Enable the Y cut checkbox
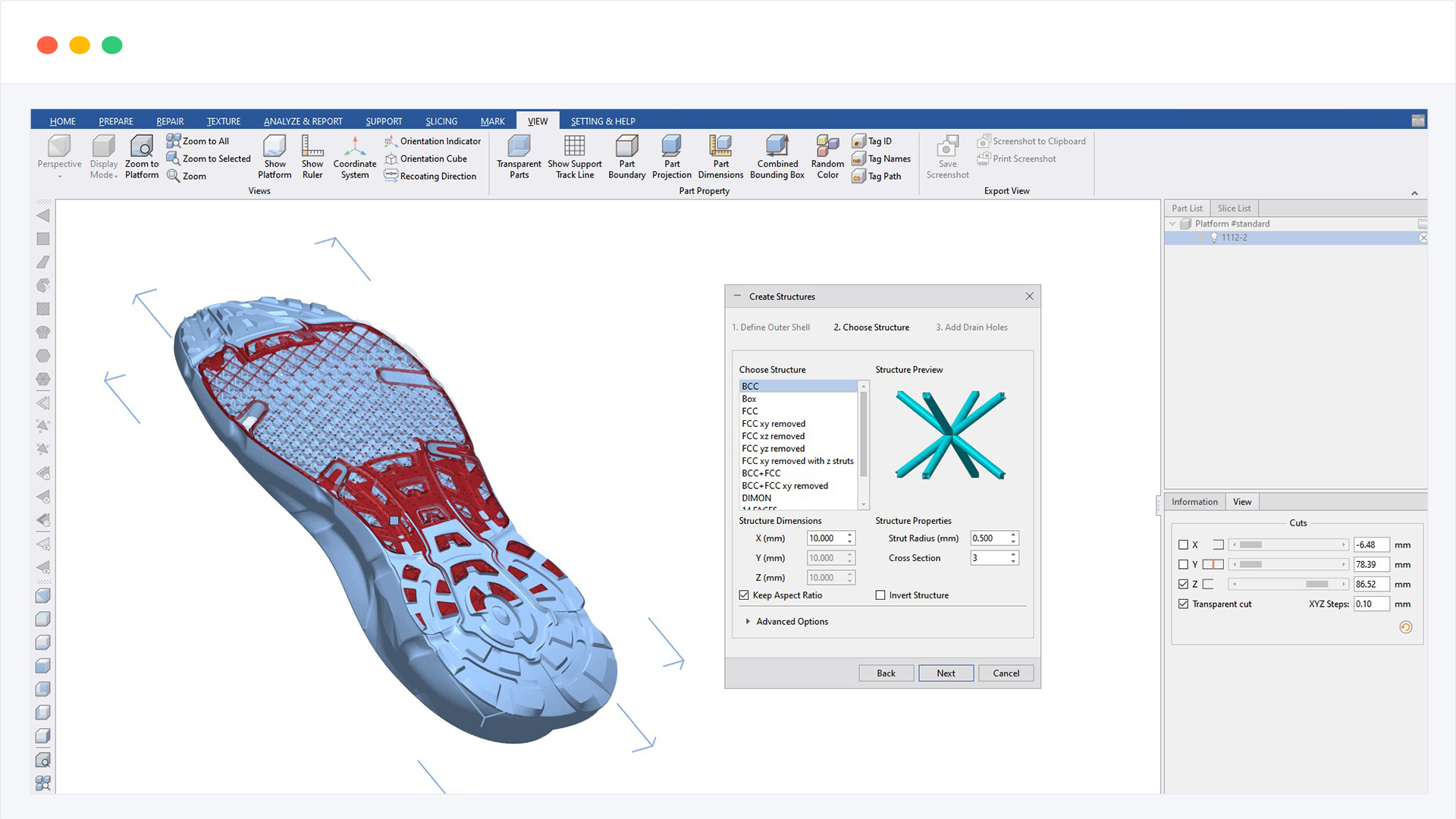The image size is (1456, 819). click(1183, 564)
